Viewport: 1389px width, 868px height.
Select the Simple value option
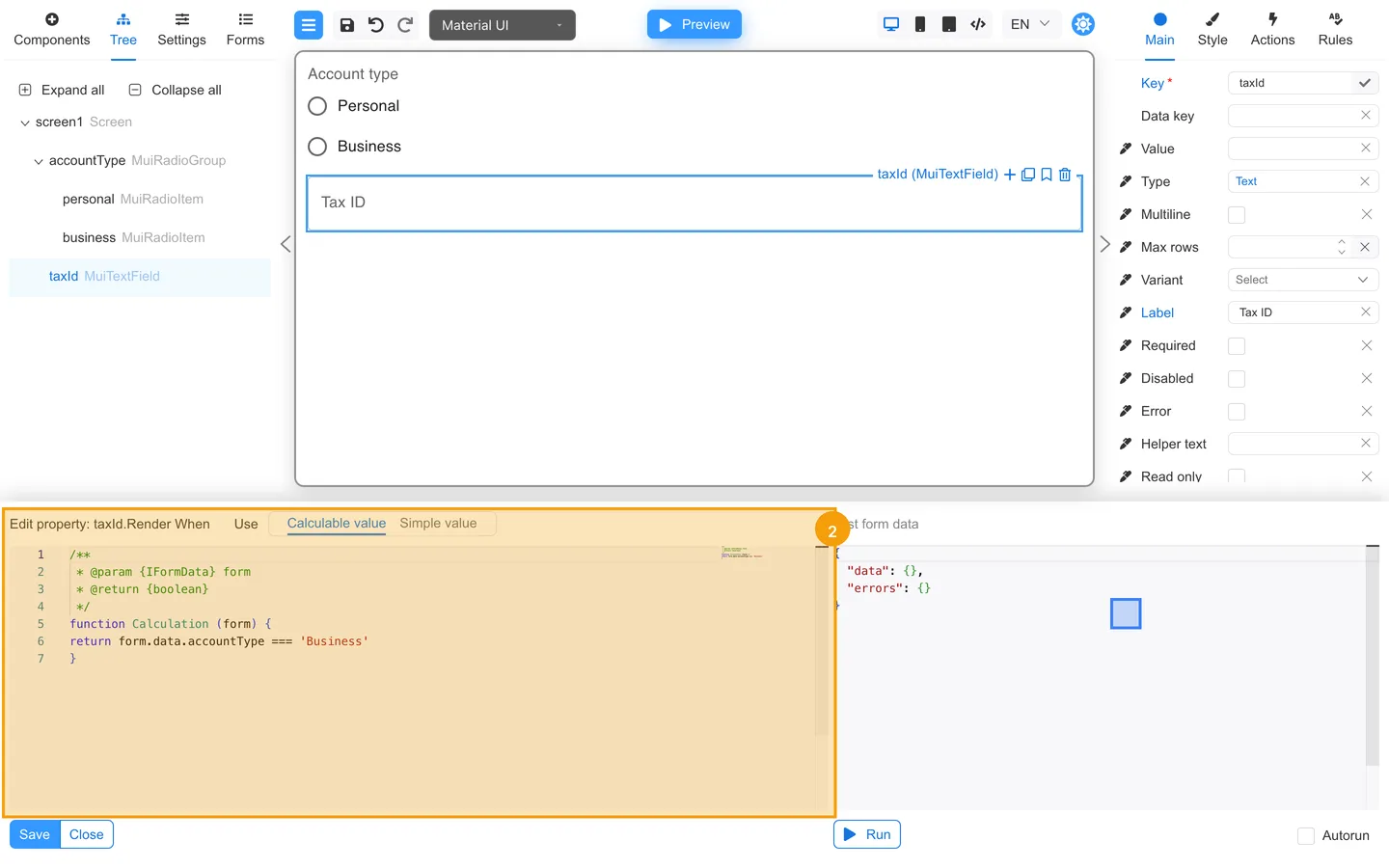click(x=438, y=524)
